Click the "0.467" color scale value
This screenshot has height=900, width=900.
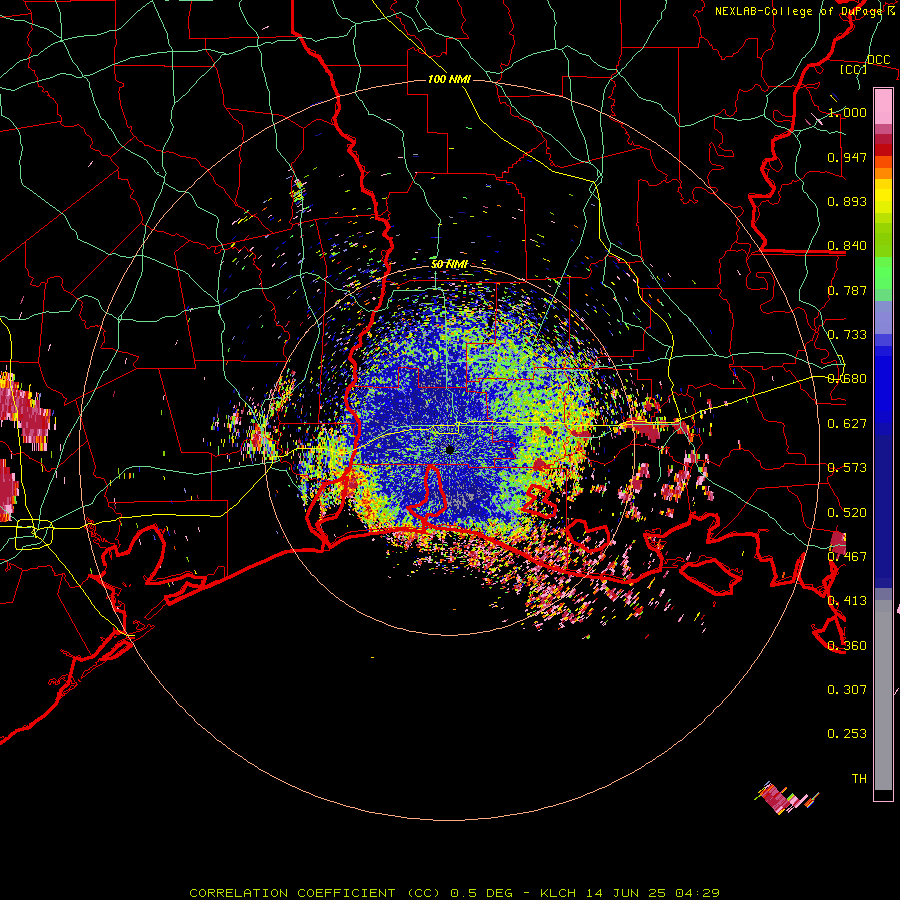point(847,557)
